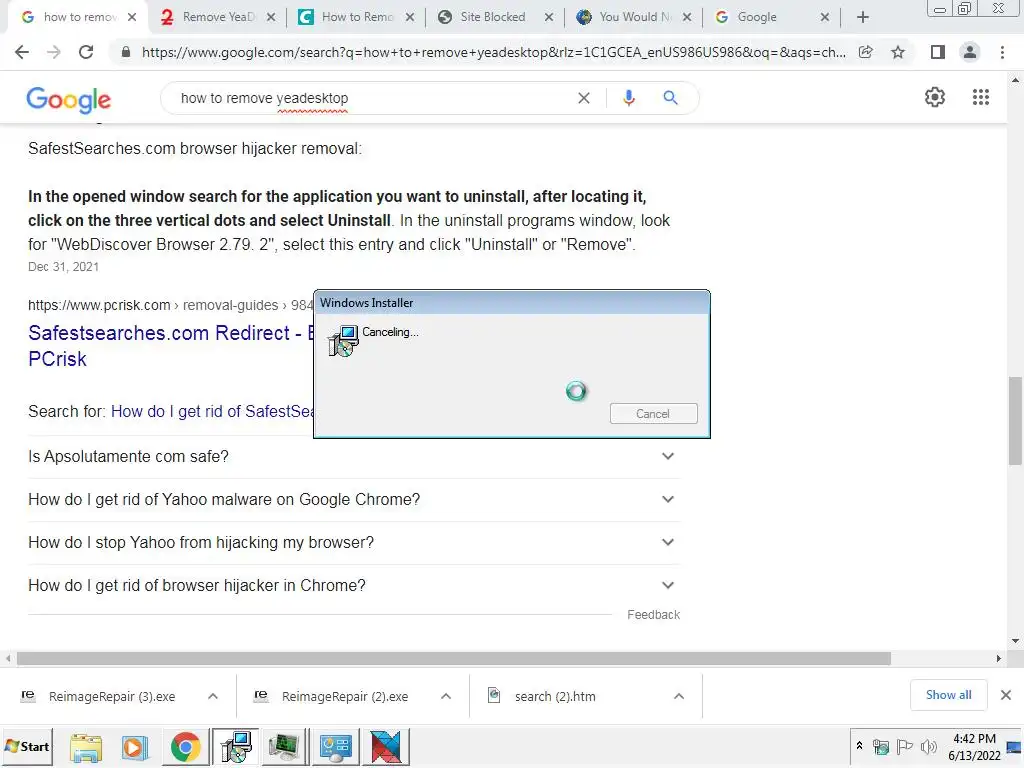Open the Chrome side panel
The height and width of the screenshot is (768, 1024).
click(x=938, y=52)
